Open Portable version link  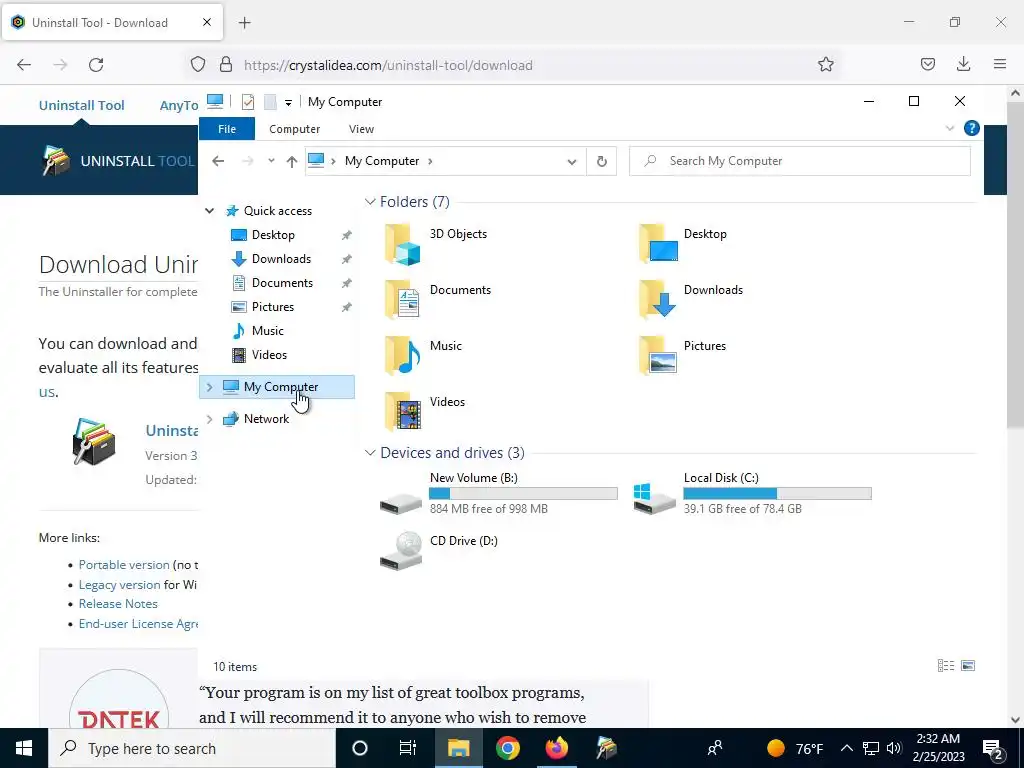click(x=124, y=565)
